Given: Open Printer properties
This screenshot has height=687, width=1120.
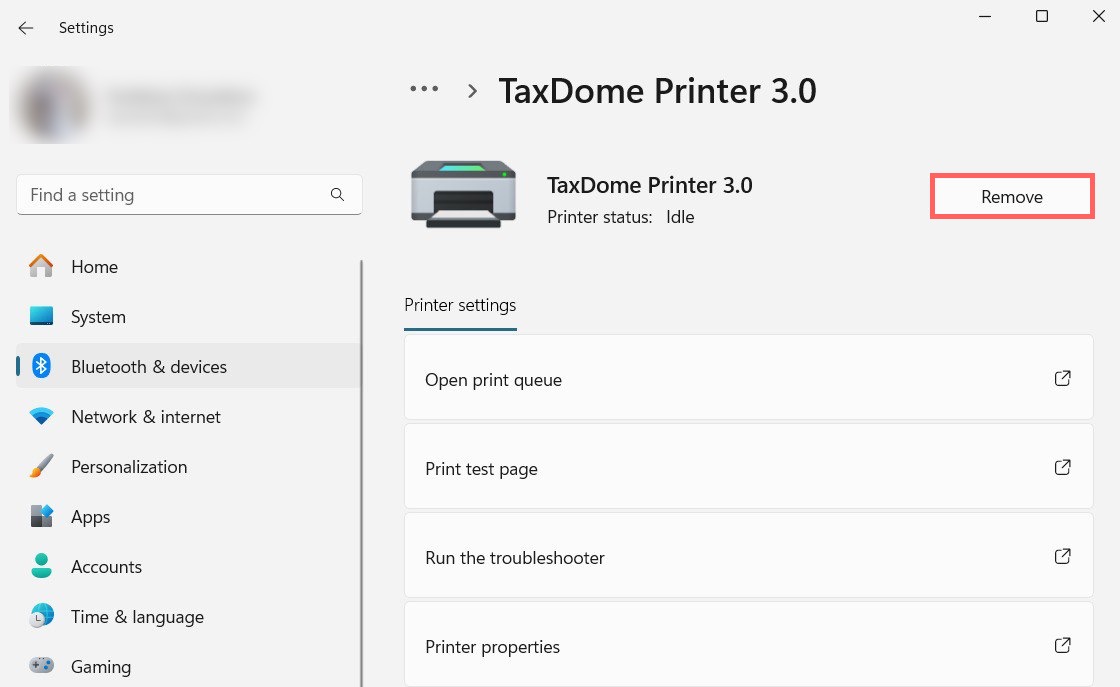Looking at the screenshot, I should pos(748,647).
